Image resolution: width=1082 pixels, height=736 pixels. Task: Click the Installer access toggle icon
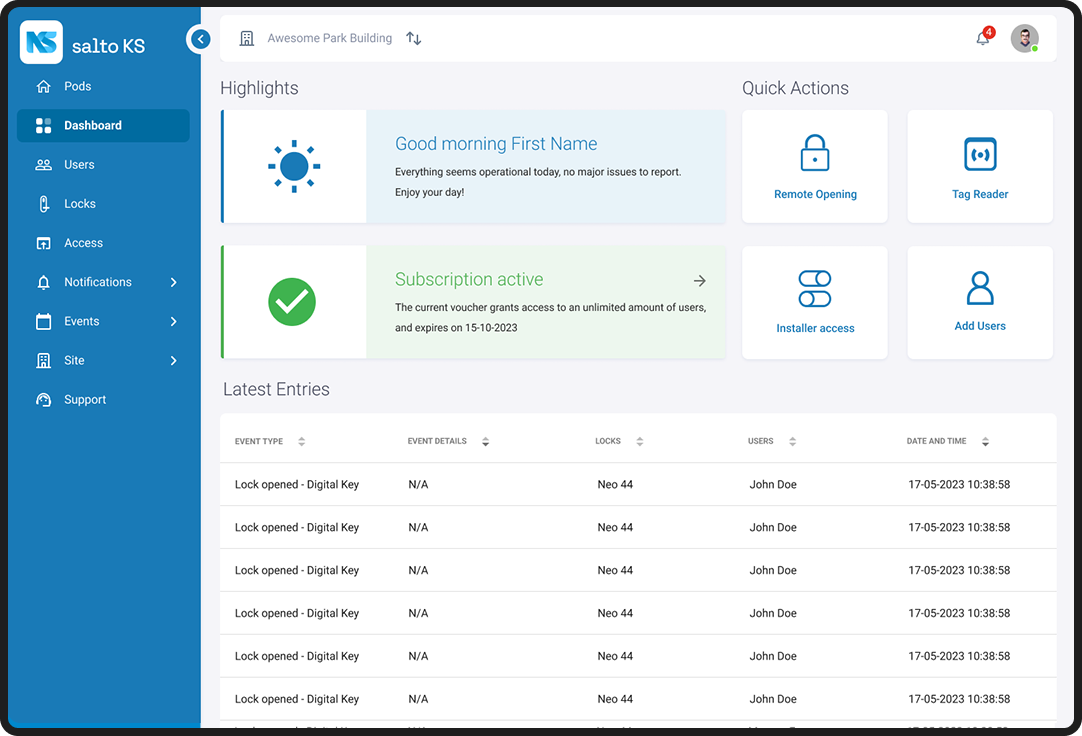point(815,289)
